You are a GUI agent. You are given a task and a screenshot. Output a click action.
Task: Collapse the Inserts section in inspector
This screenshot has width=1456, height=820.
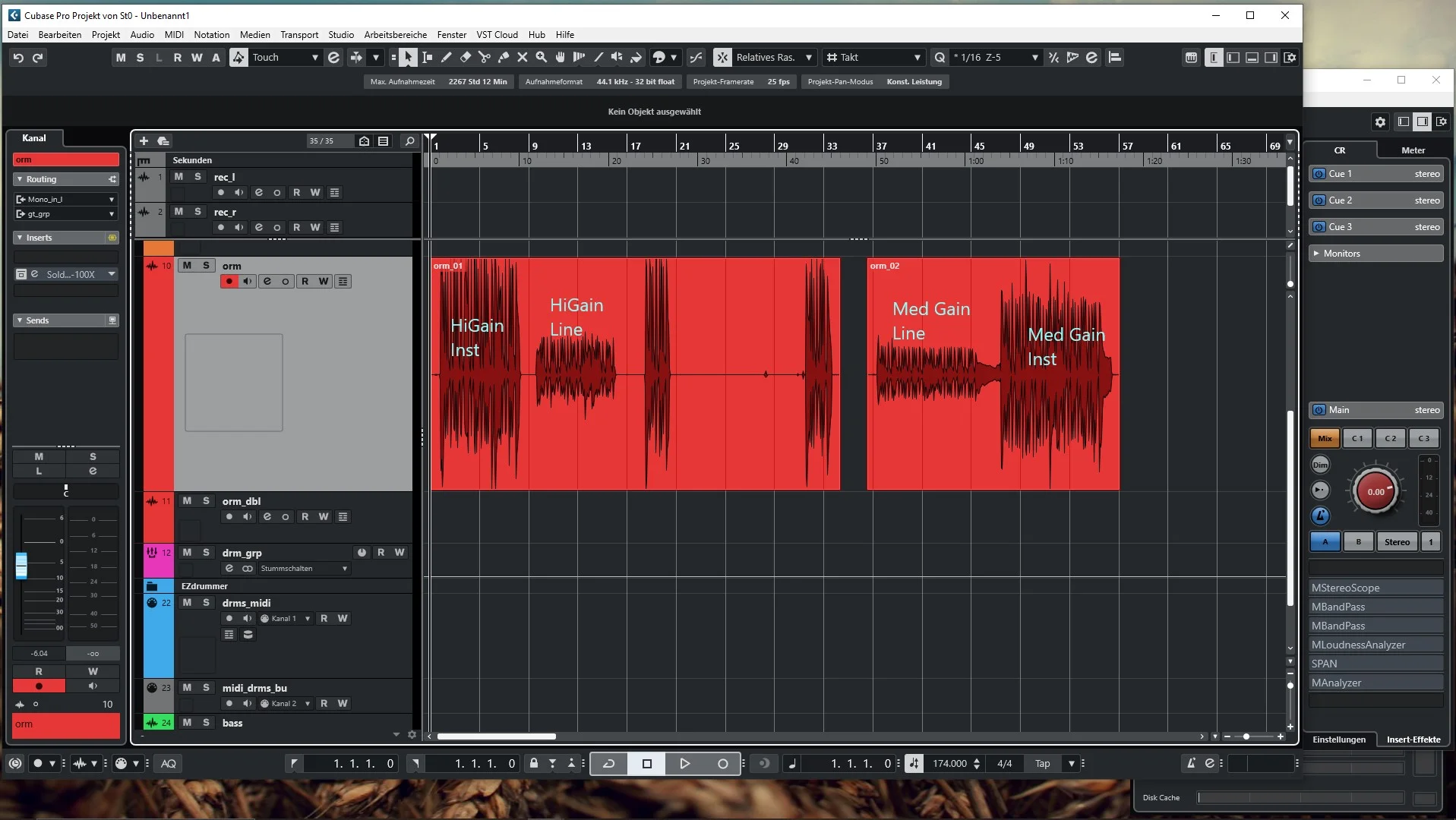click(x=20, y=238)
